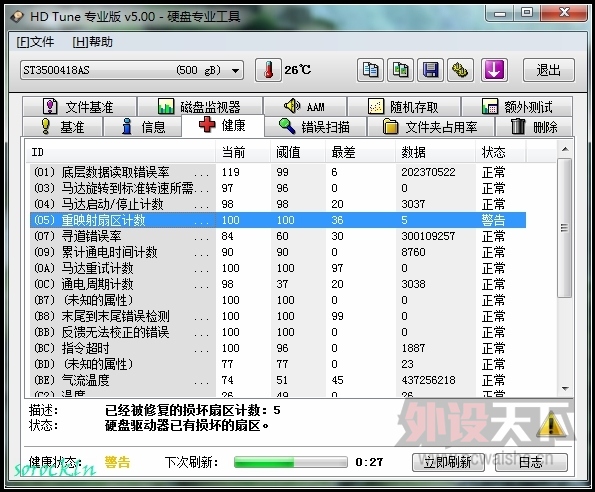Copy info to clipboard icon
The width and height of the screenshot is (595, 492).
click(370, 70)
